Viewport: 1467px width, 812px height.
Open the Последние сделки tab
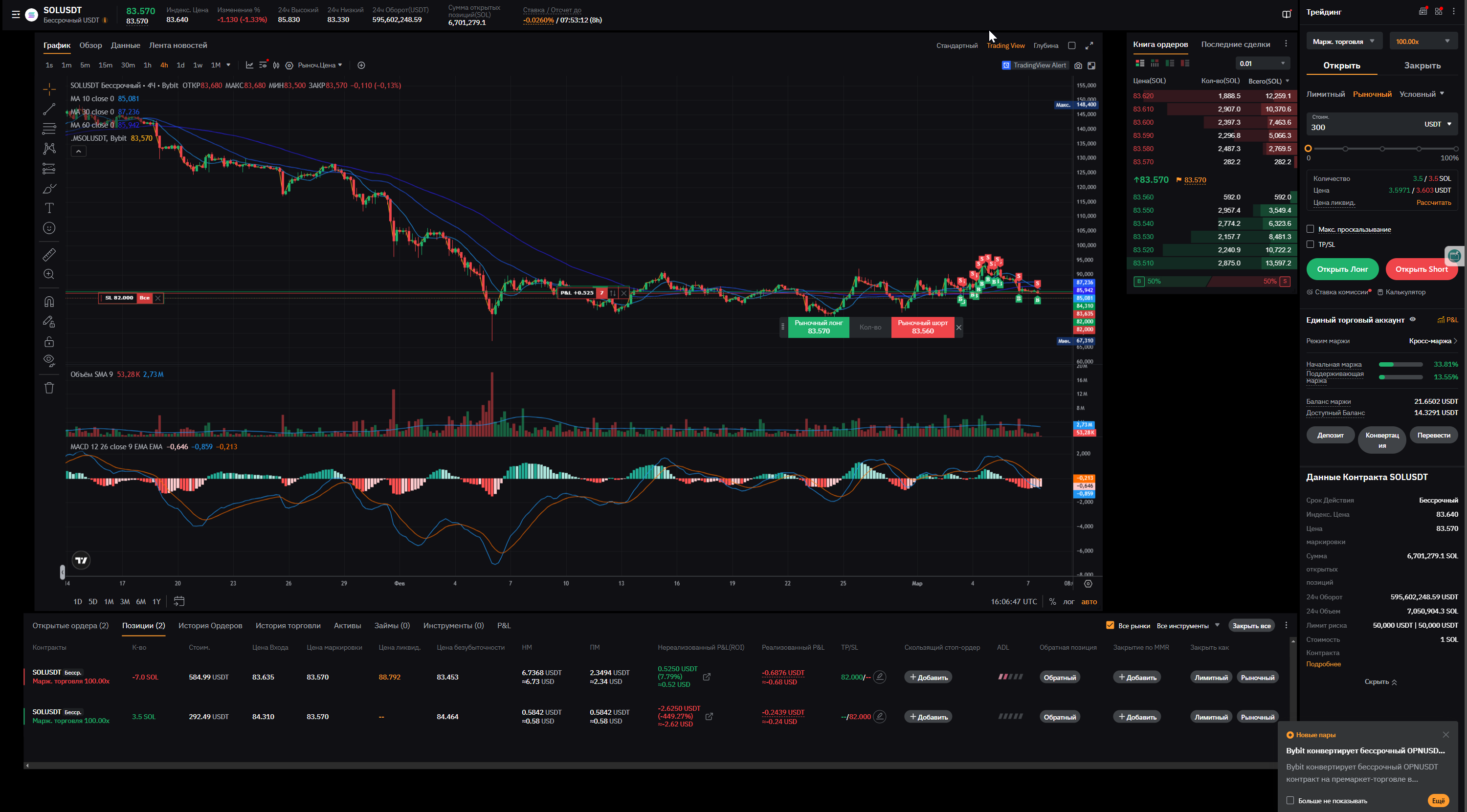coord(1235,44)
